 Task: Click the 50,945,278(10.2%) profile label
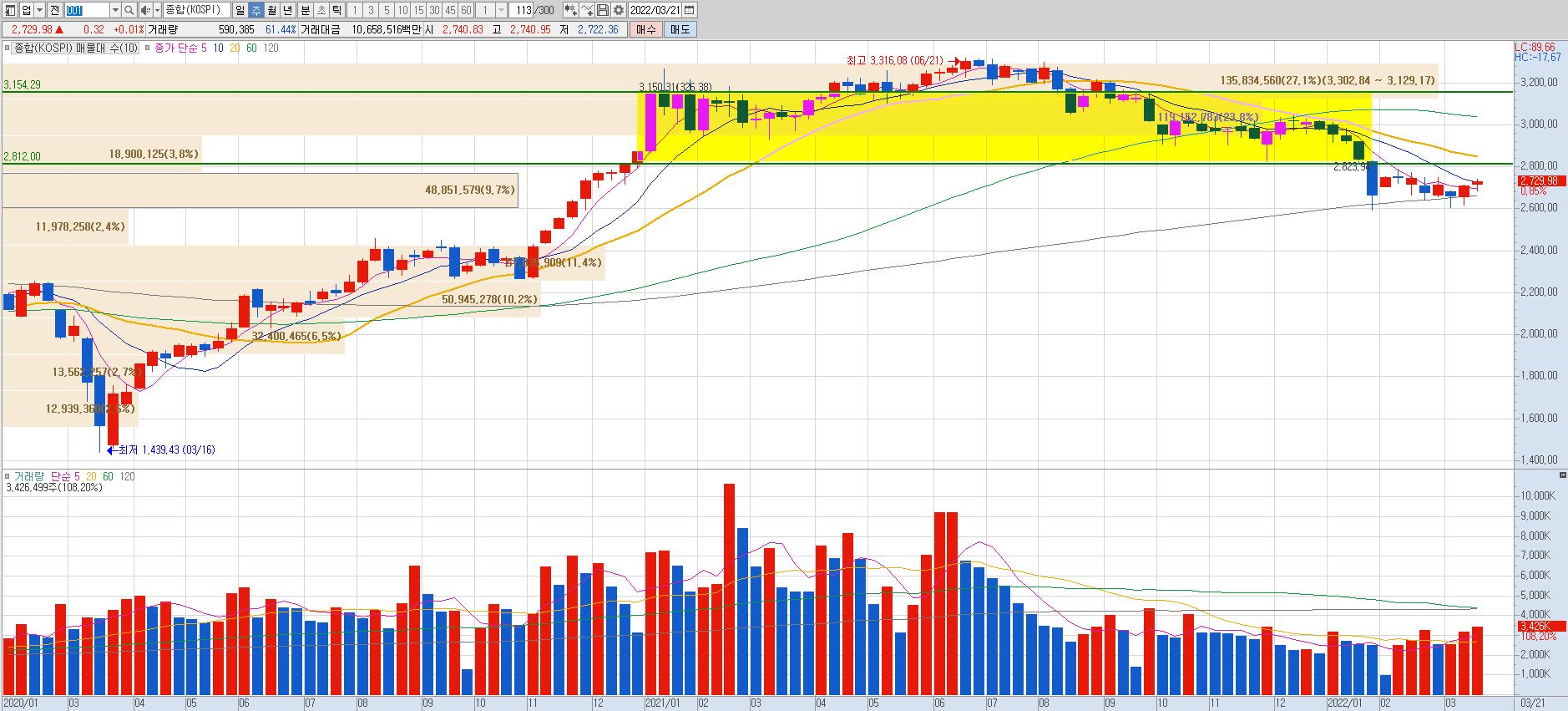pos(490,299)
